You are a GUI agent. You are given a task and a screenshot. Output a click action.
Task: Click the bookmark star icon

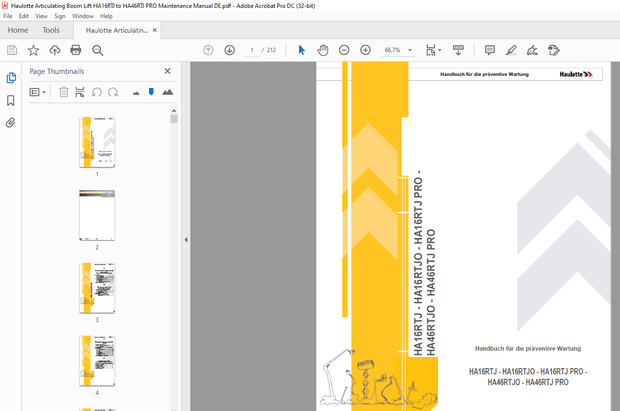[x=33, y=50]
